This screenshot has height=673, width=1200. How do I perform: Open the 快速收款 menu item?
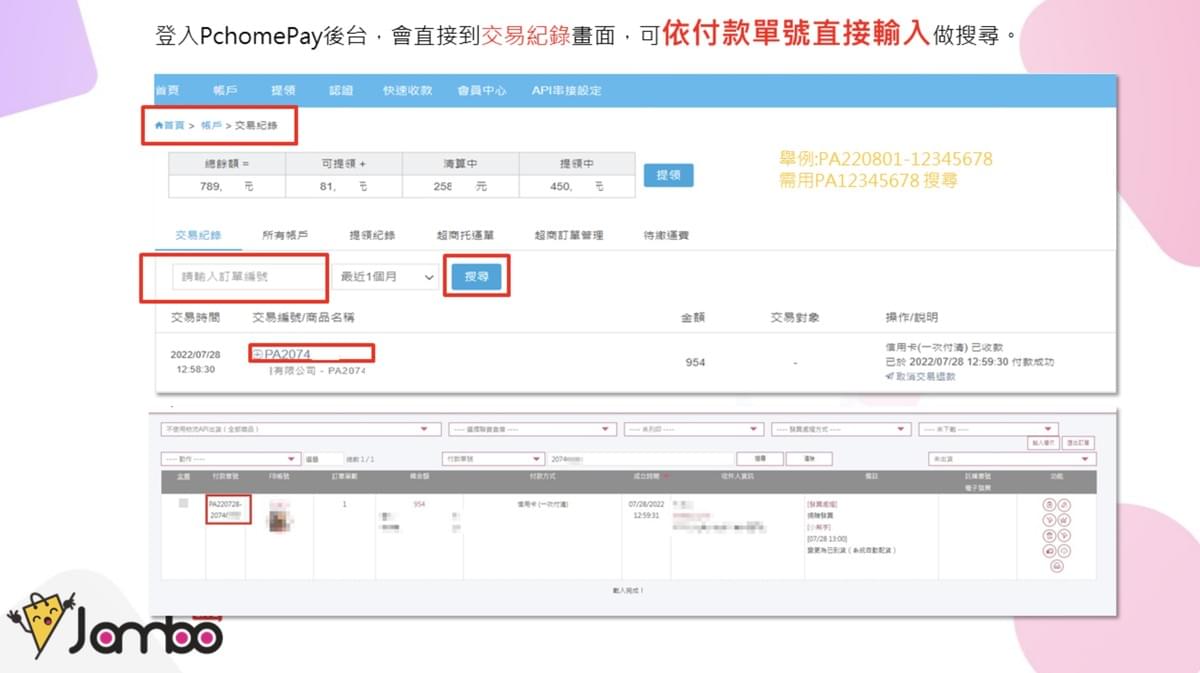tap(408, 90)
